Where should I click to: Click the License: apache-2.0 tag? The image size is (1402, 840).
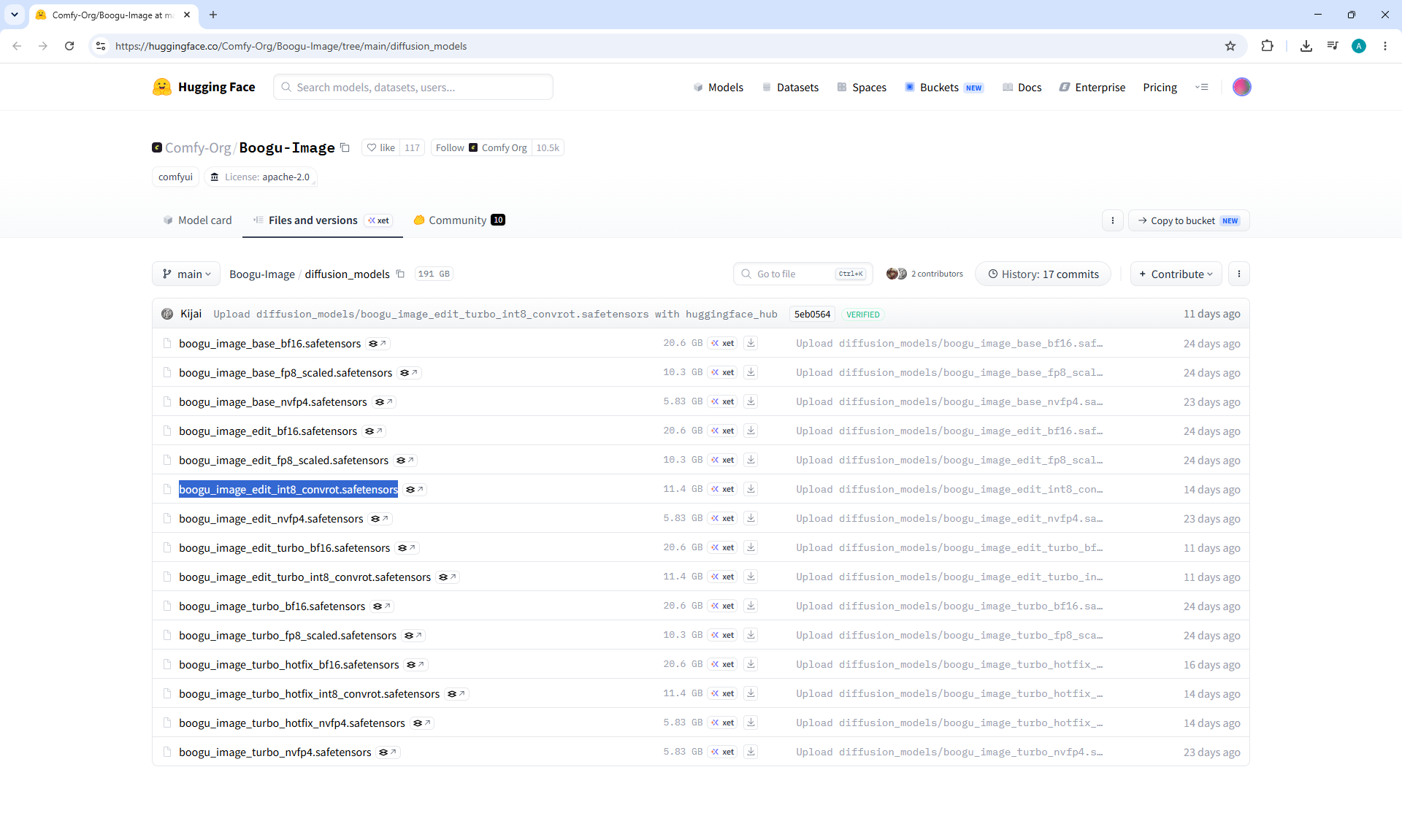[261, 177]
